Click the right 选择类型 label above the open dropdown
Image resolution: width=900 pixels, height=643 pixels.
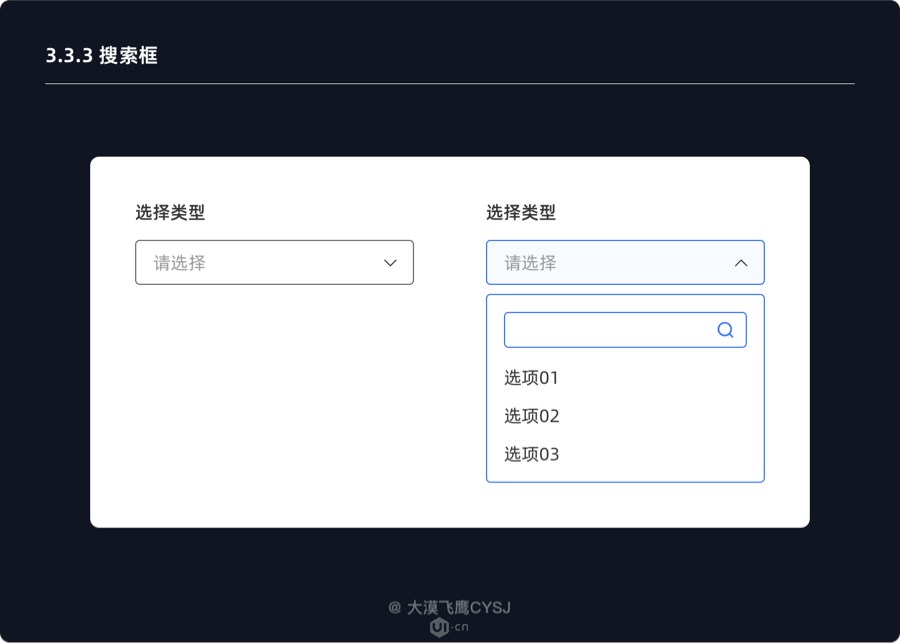coord(521,212)
